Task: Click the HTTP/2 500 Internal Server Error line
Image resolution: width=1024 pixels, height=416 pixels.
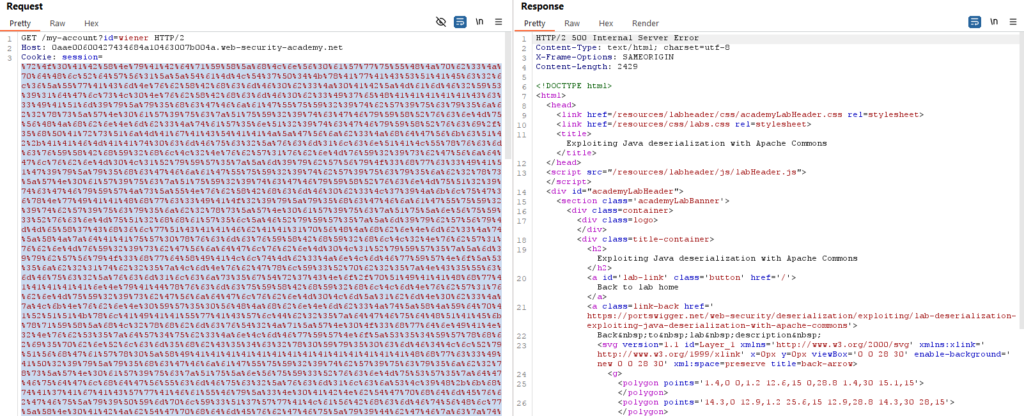Action: click(617, 38)
